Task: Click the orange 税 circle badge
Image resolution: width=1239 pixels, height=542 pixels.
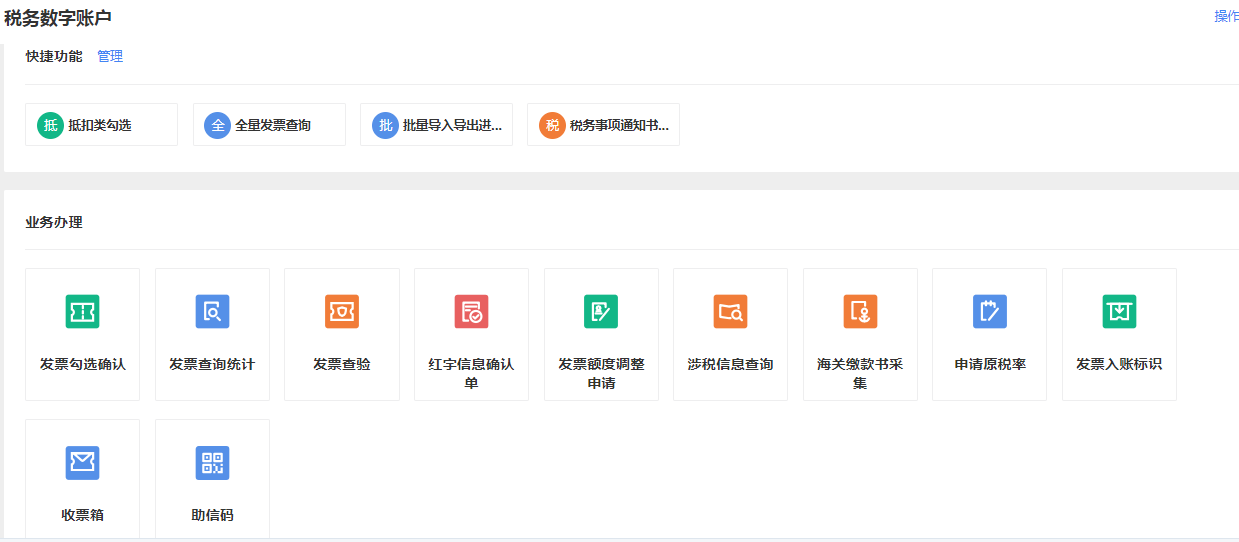Action: pyautogui.click(x=552, y=125)
